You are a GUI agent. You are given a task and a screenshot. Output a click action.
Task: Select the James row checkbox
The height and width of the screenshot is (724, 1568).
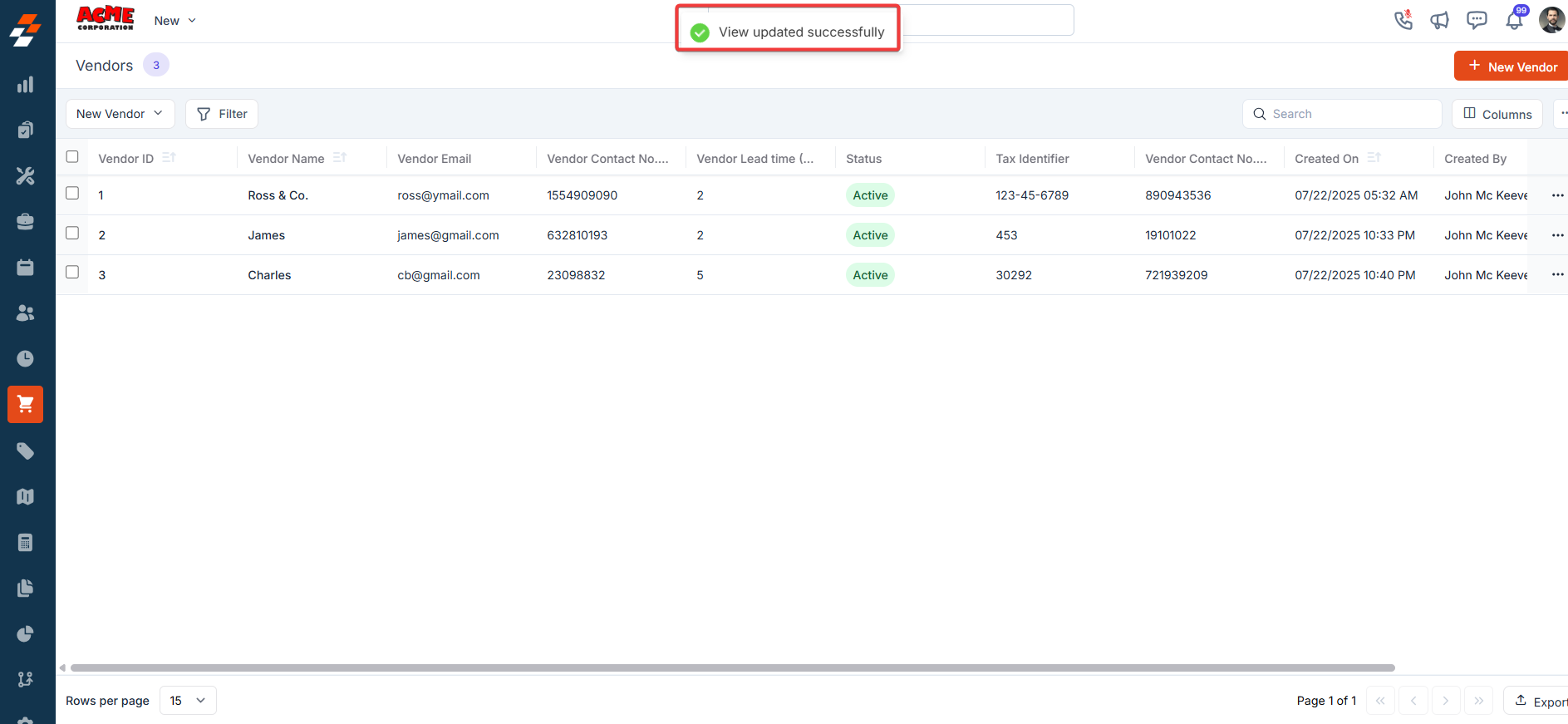pos(72,233)
